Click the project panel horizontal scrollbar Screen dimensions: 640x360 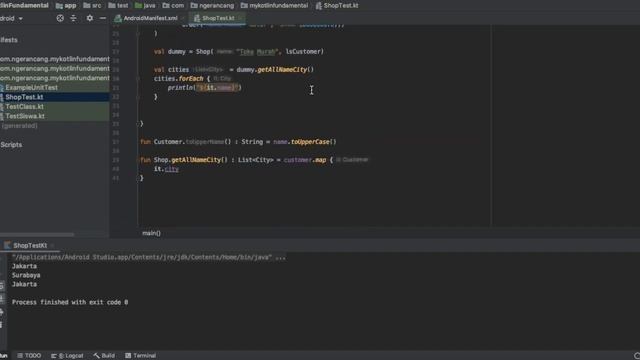coord(37,235)
